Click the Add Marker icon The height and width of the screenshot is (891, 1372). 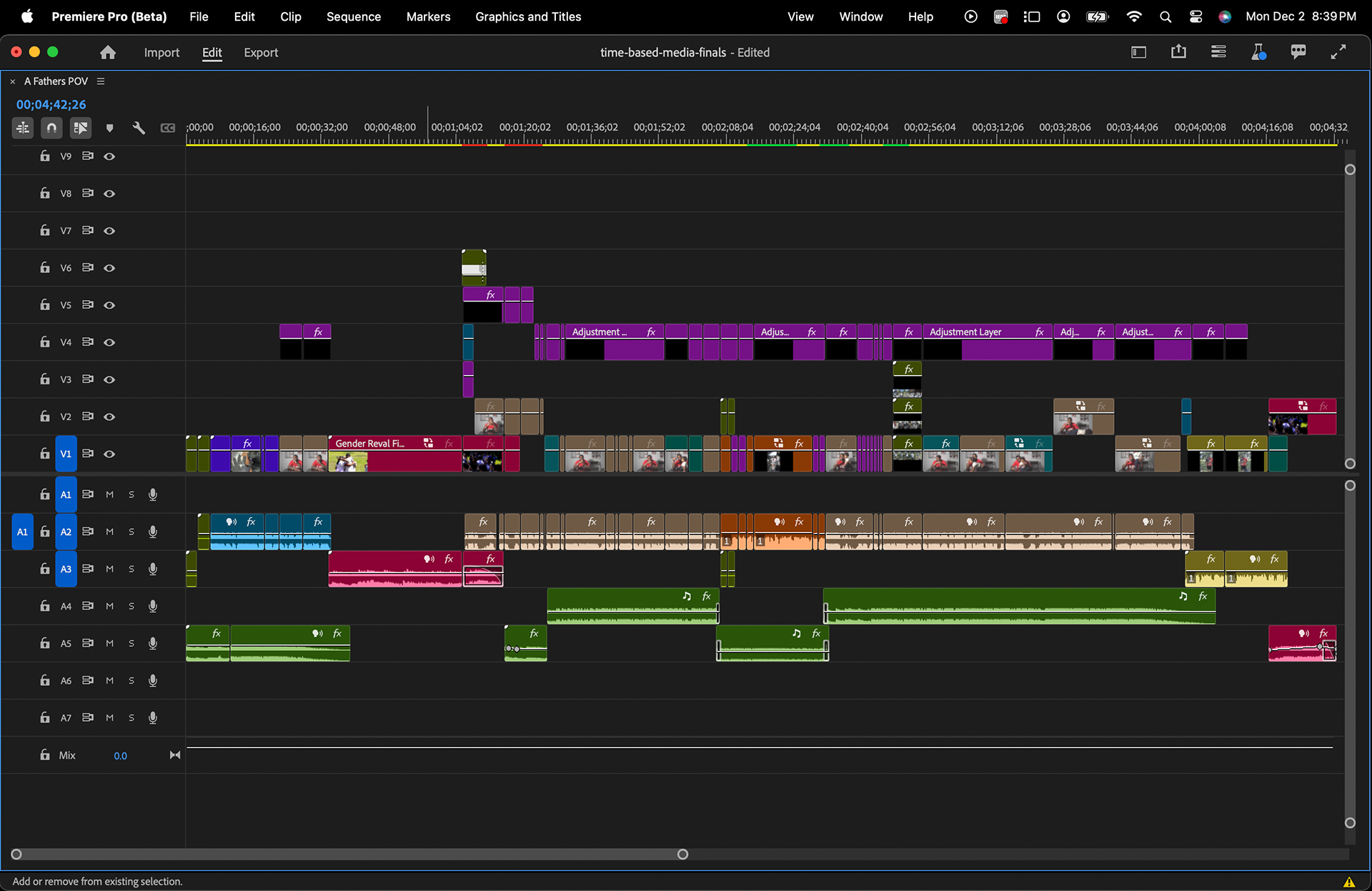tap(109, 128)
